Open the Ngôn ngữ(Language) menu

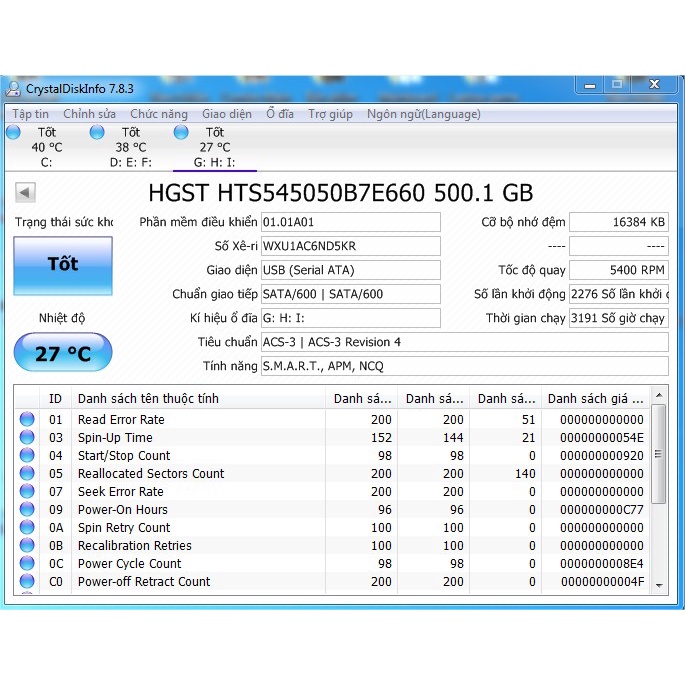tap(423, 114)
